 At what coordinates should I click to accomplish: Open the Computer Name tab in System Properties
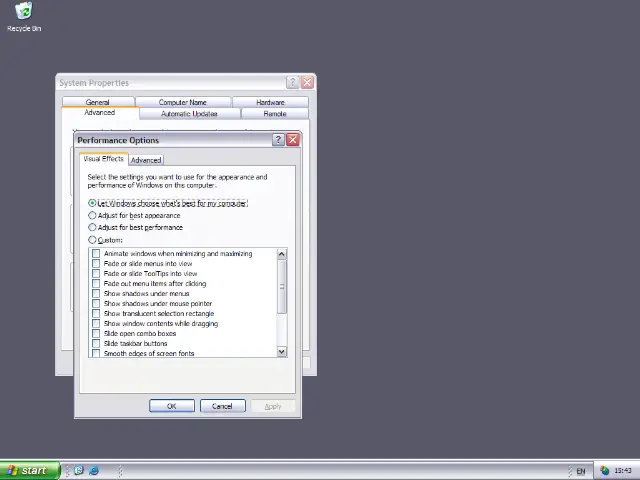coord(182,102)
